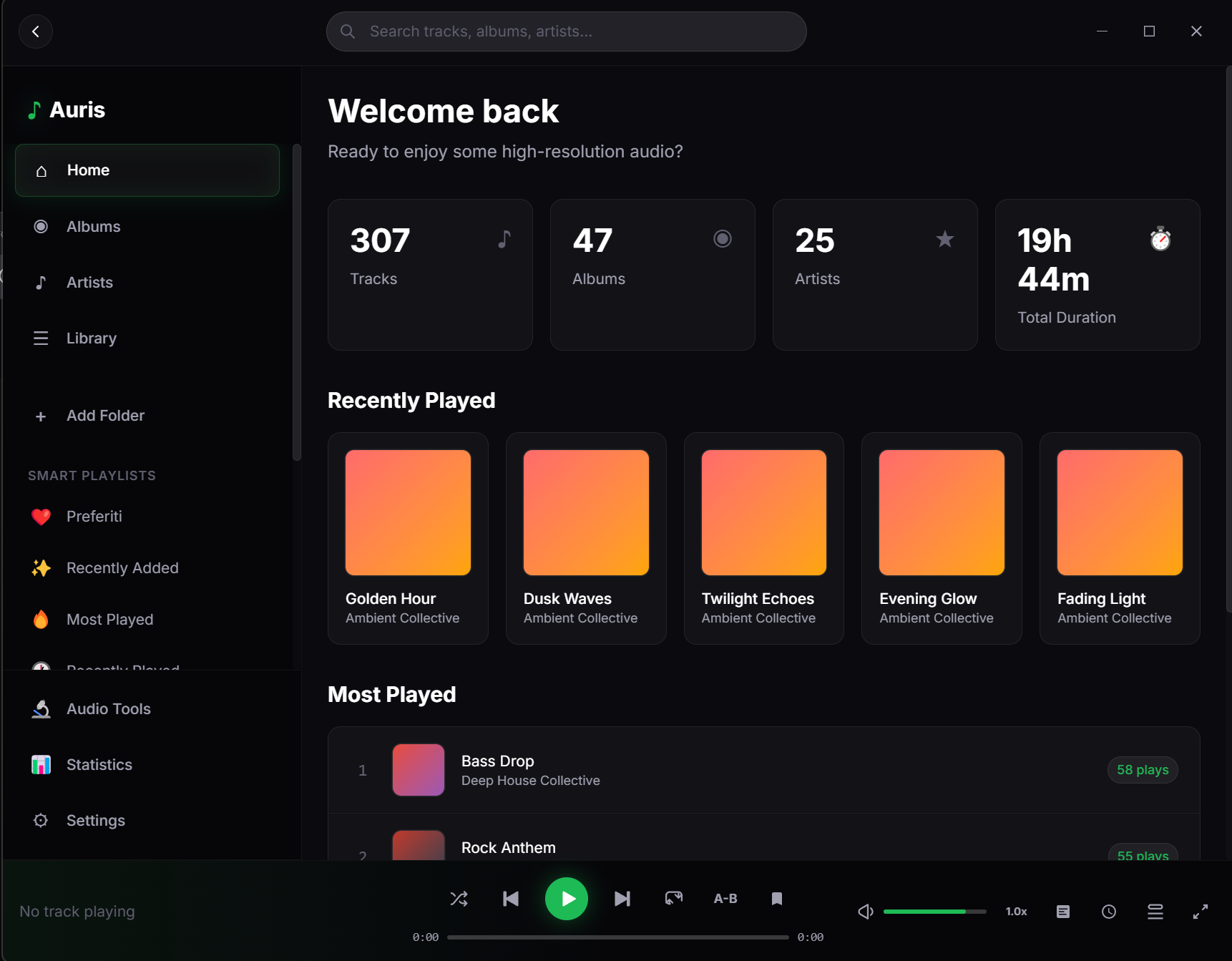Open playback history clock icon
Screen dimensions: 1232x961
(1109, 912)
